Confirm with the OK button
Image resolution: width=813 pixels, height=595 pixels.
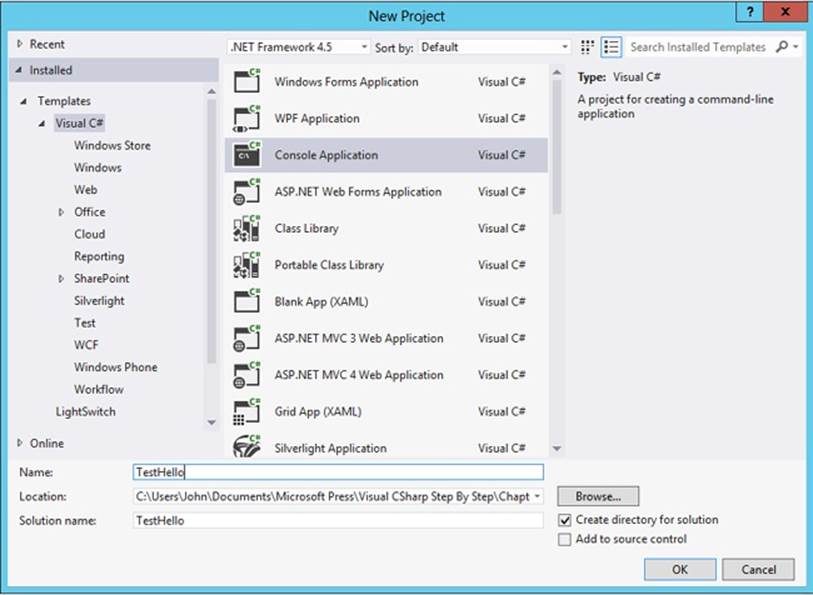pos(680,569)
